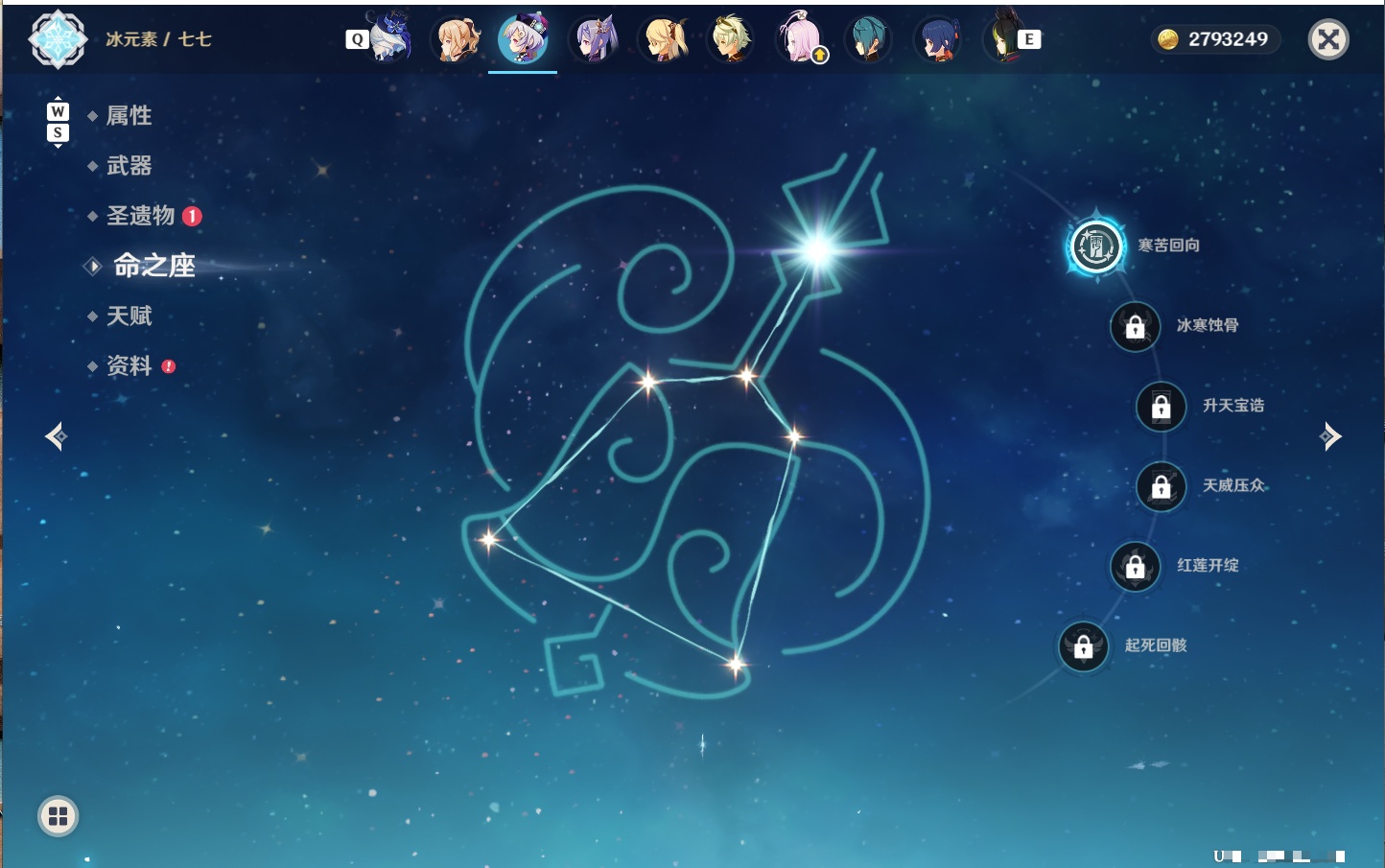
Task: Click the 冰寒蚀骨 constellation name
Action: click(x=1208, y=325)
